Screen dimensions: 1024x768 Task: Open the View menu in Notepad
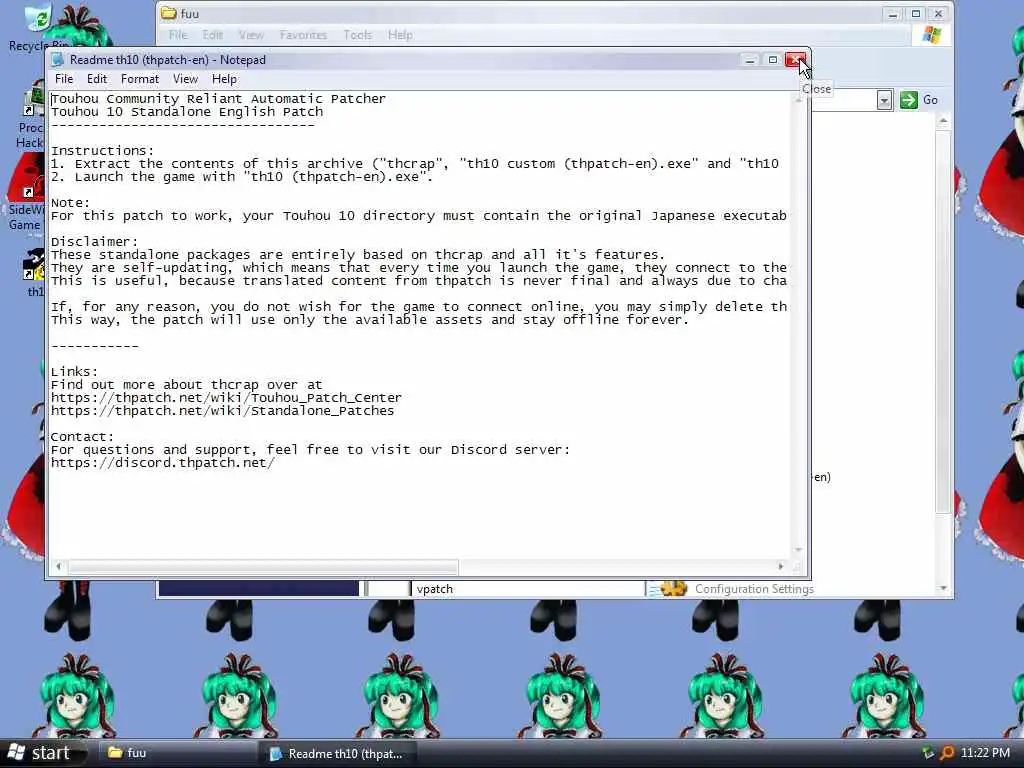(185, 79)
